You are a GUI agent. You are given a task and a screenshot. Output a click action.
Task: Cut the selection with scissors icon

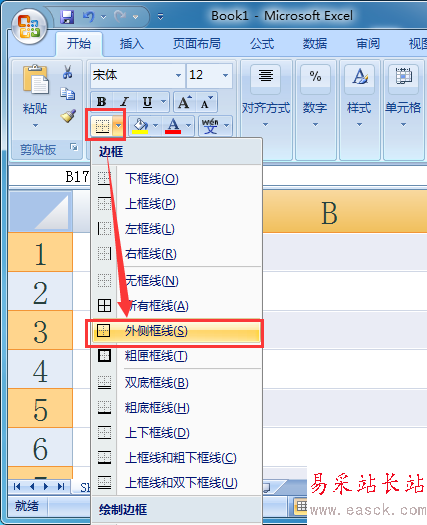67,72
